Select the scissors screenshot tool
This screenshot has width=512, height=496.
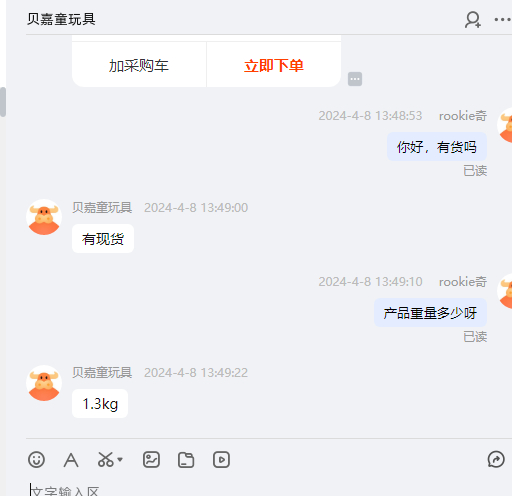(106, 460)
